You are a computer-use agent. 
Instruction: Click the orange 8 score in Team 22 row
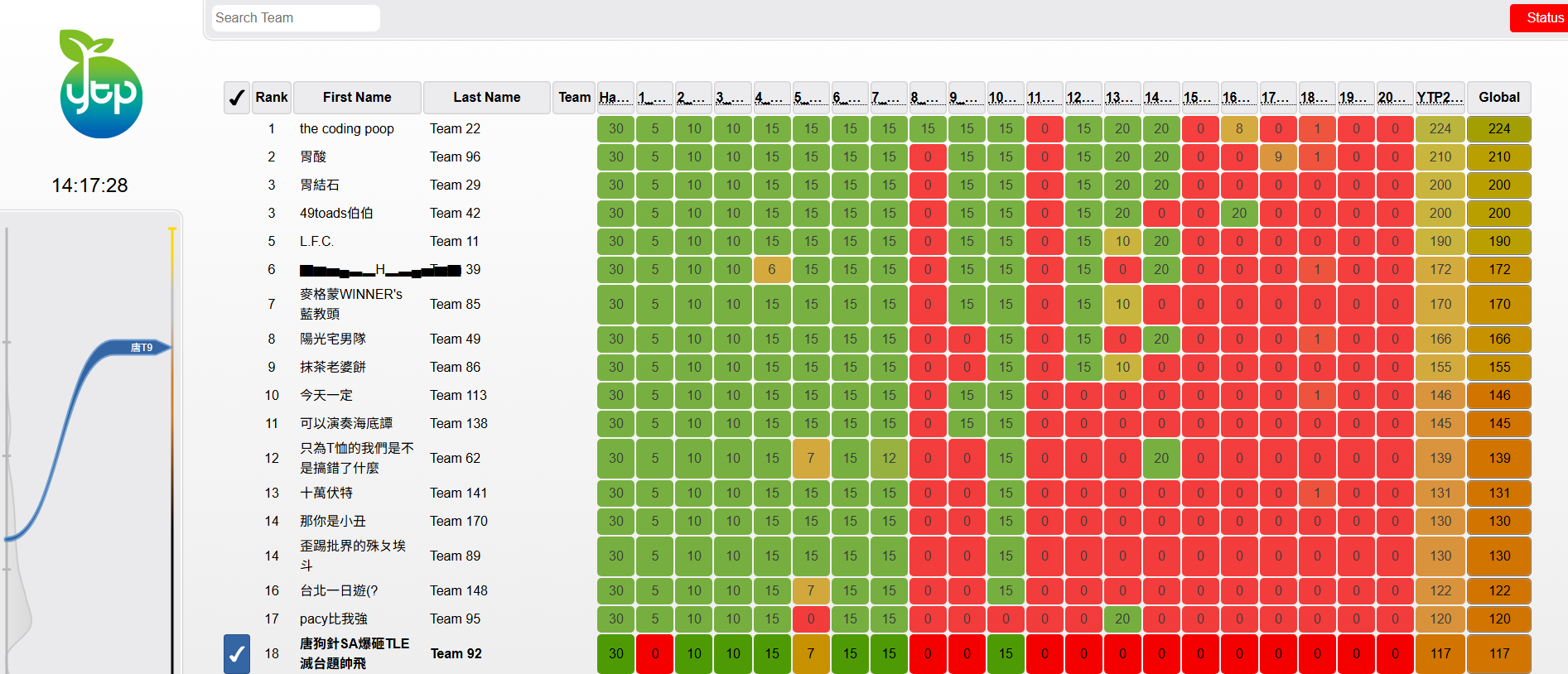coord(1239,129)
